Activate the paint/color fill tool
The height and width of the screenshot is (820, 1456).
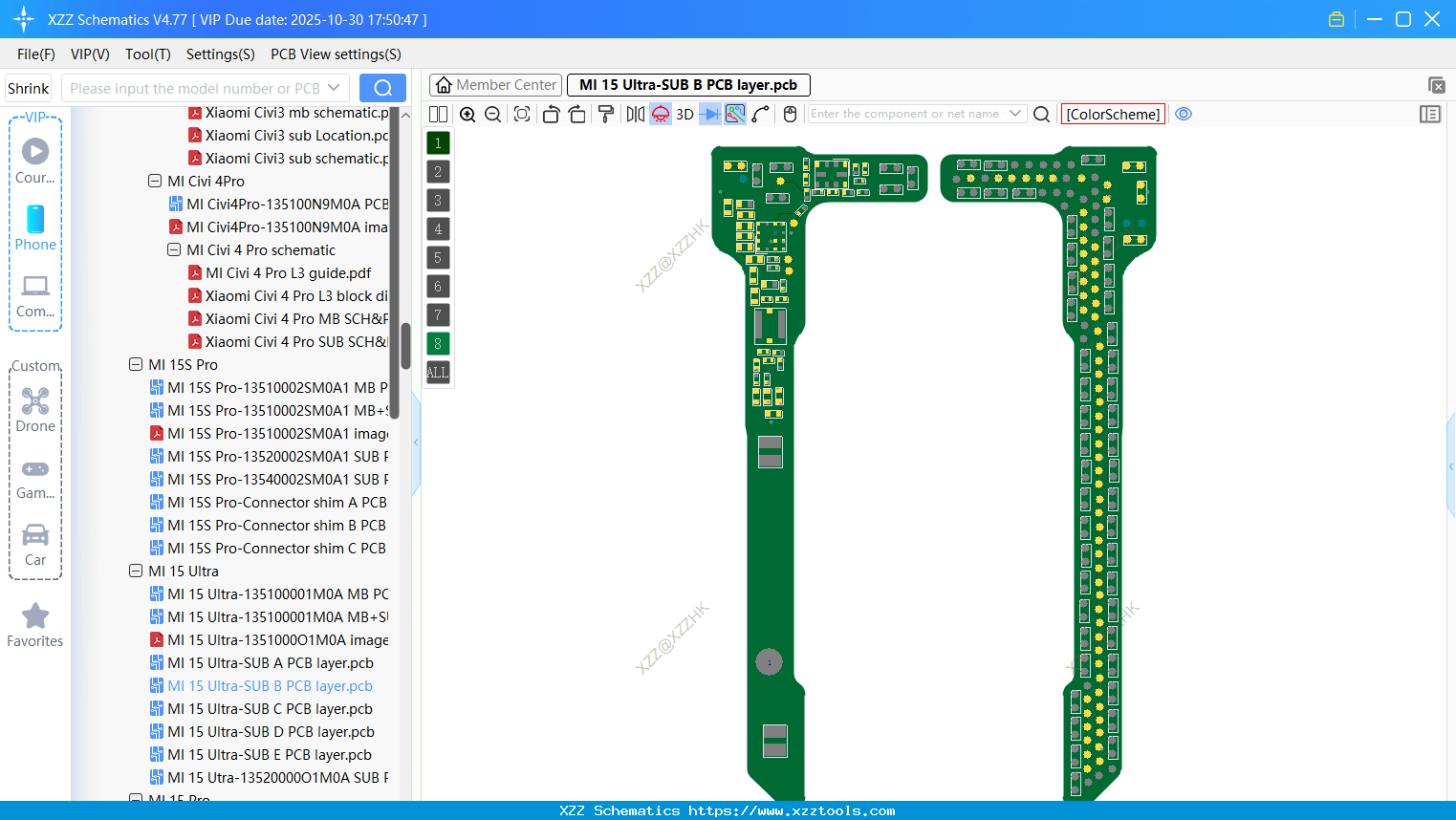[606, 114]
